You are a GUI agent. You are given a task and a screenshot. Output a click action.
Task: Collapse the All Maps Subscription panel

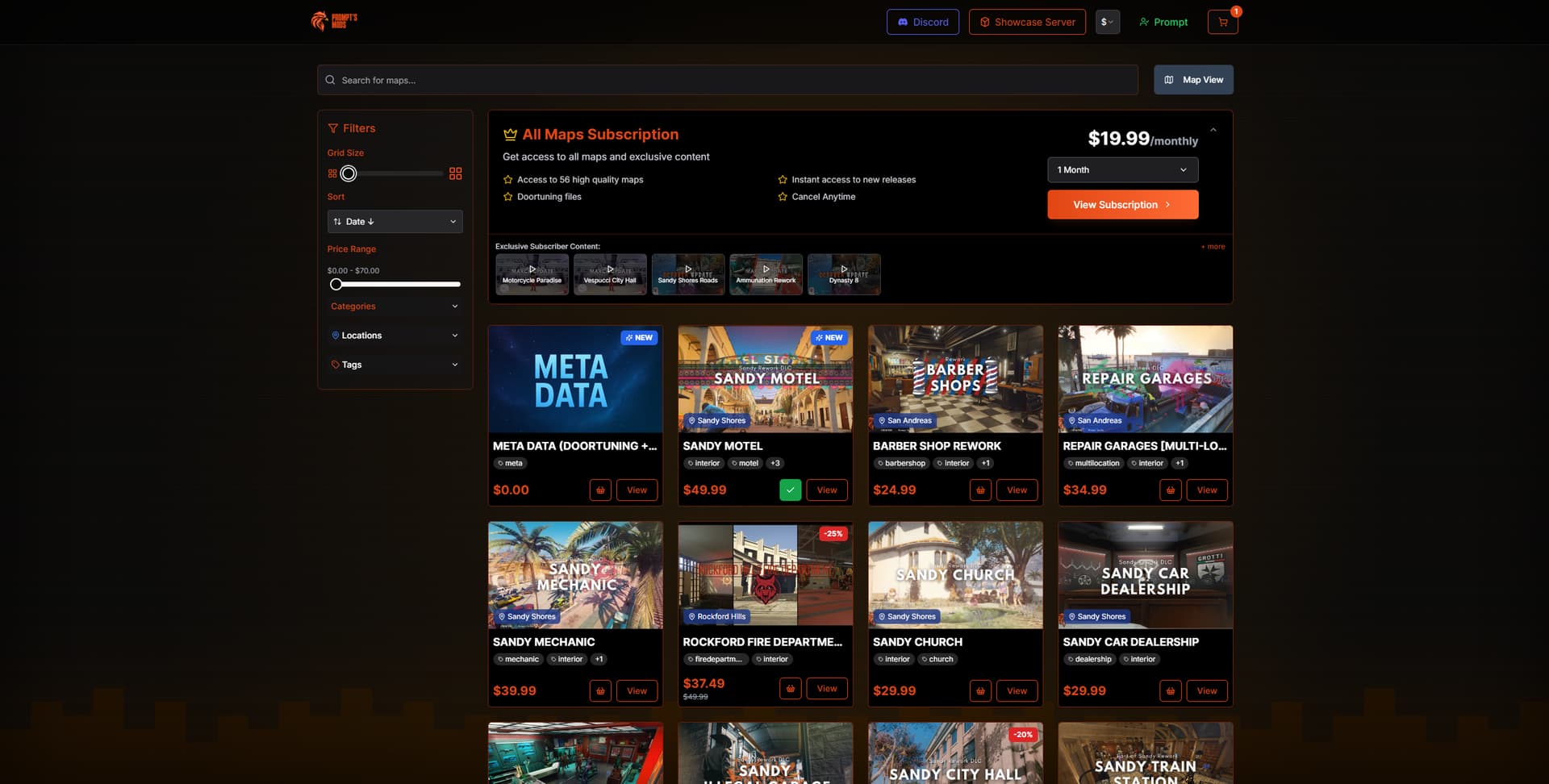tap(1213, 130)
